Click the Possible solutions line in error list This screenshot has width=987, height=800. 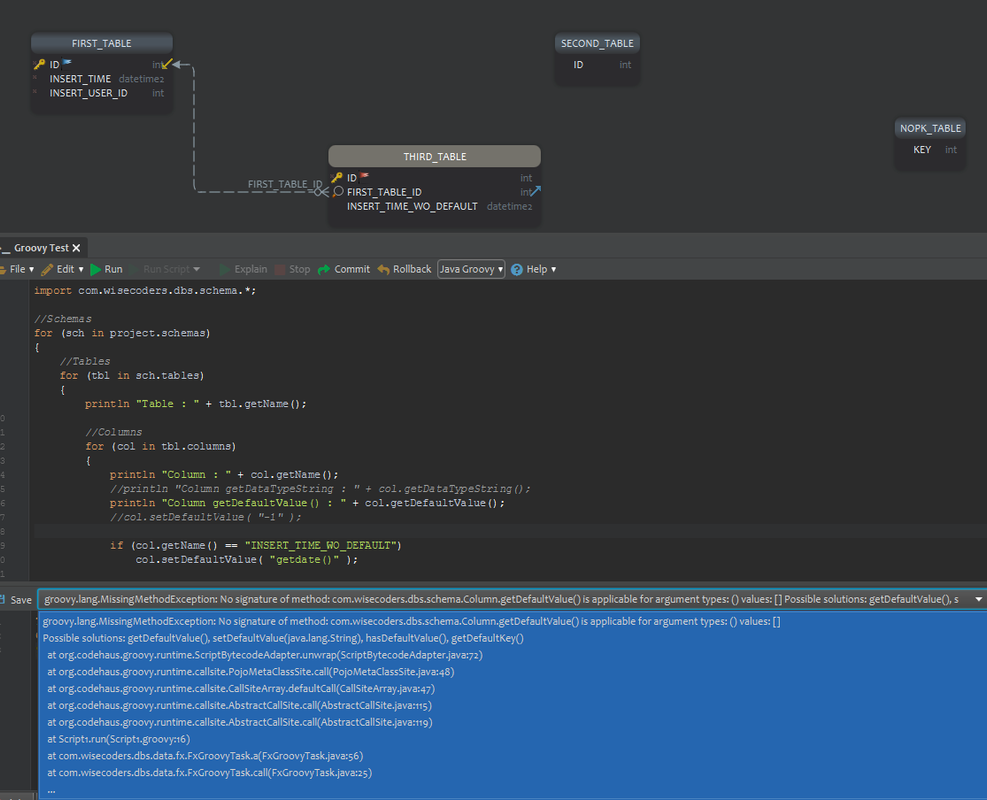point(283,638)
